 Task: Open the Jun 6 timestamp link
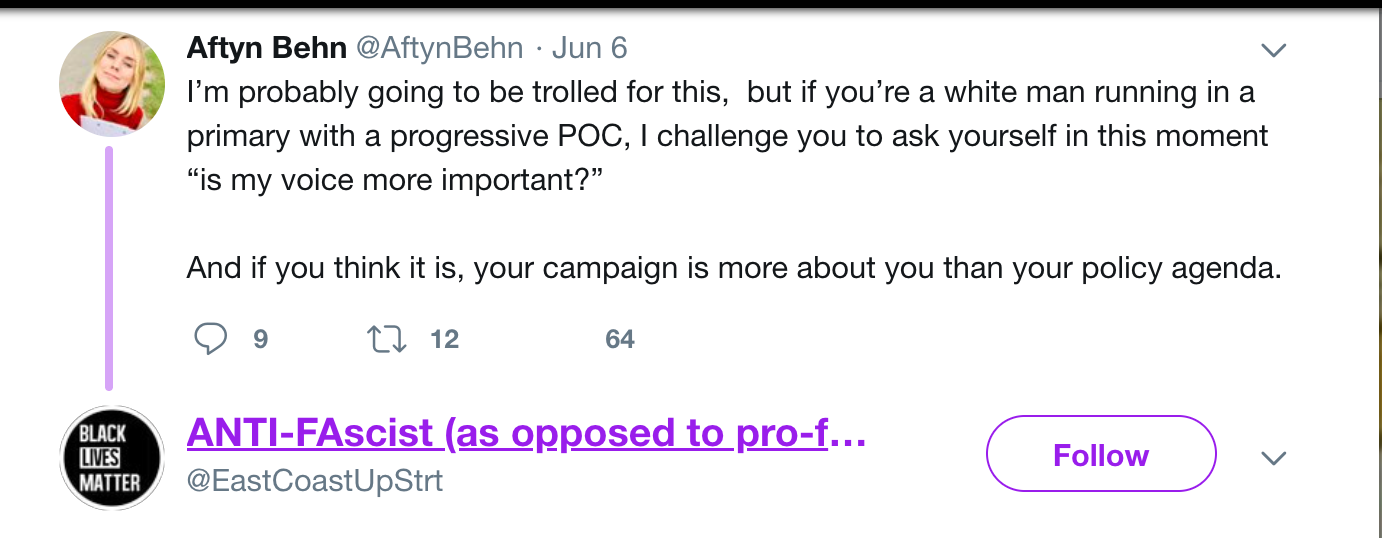tap(590, 48)
